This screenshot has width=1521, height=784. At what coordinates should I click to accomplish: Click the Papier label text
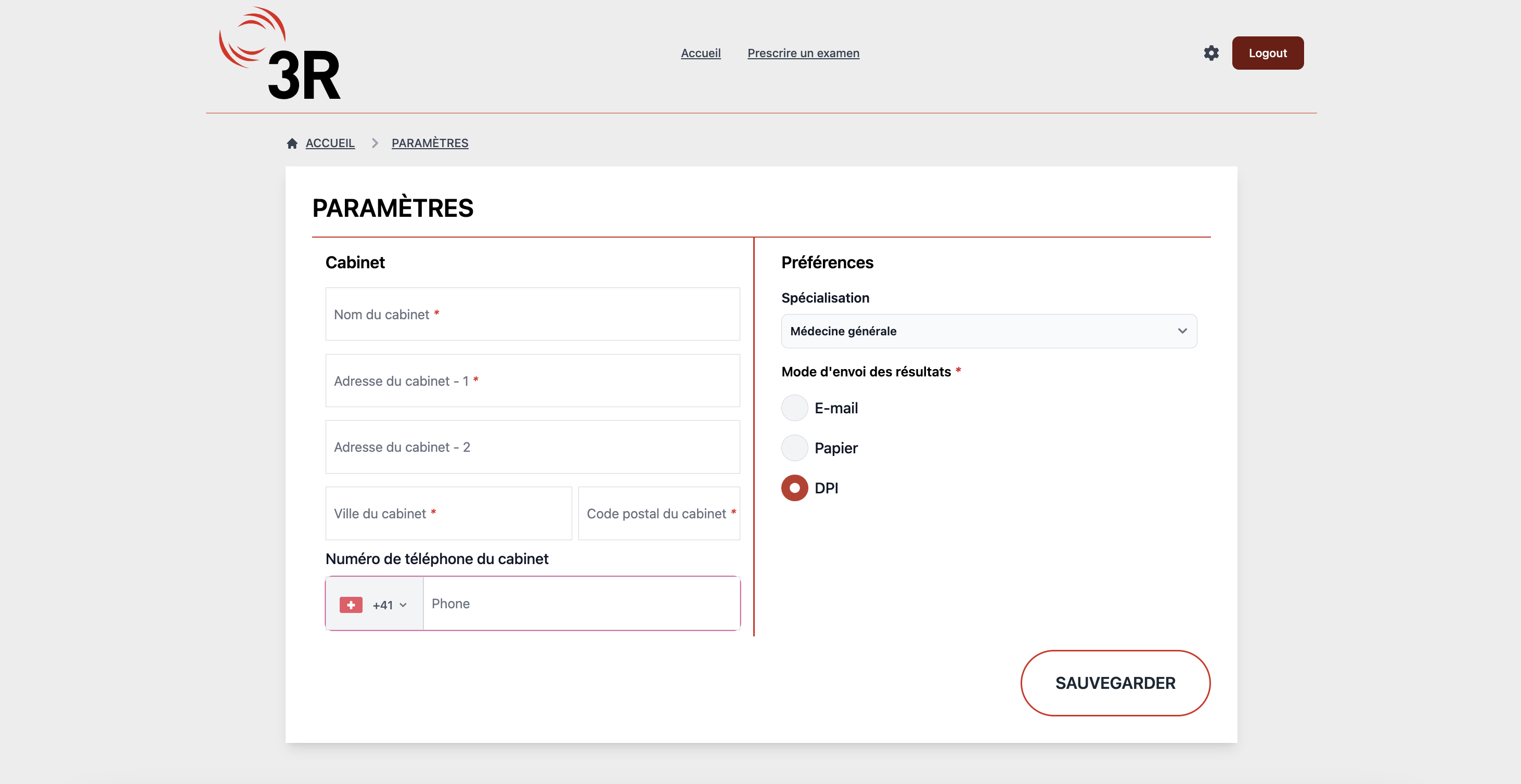click(x=835, y=448)
